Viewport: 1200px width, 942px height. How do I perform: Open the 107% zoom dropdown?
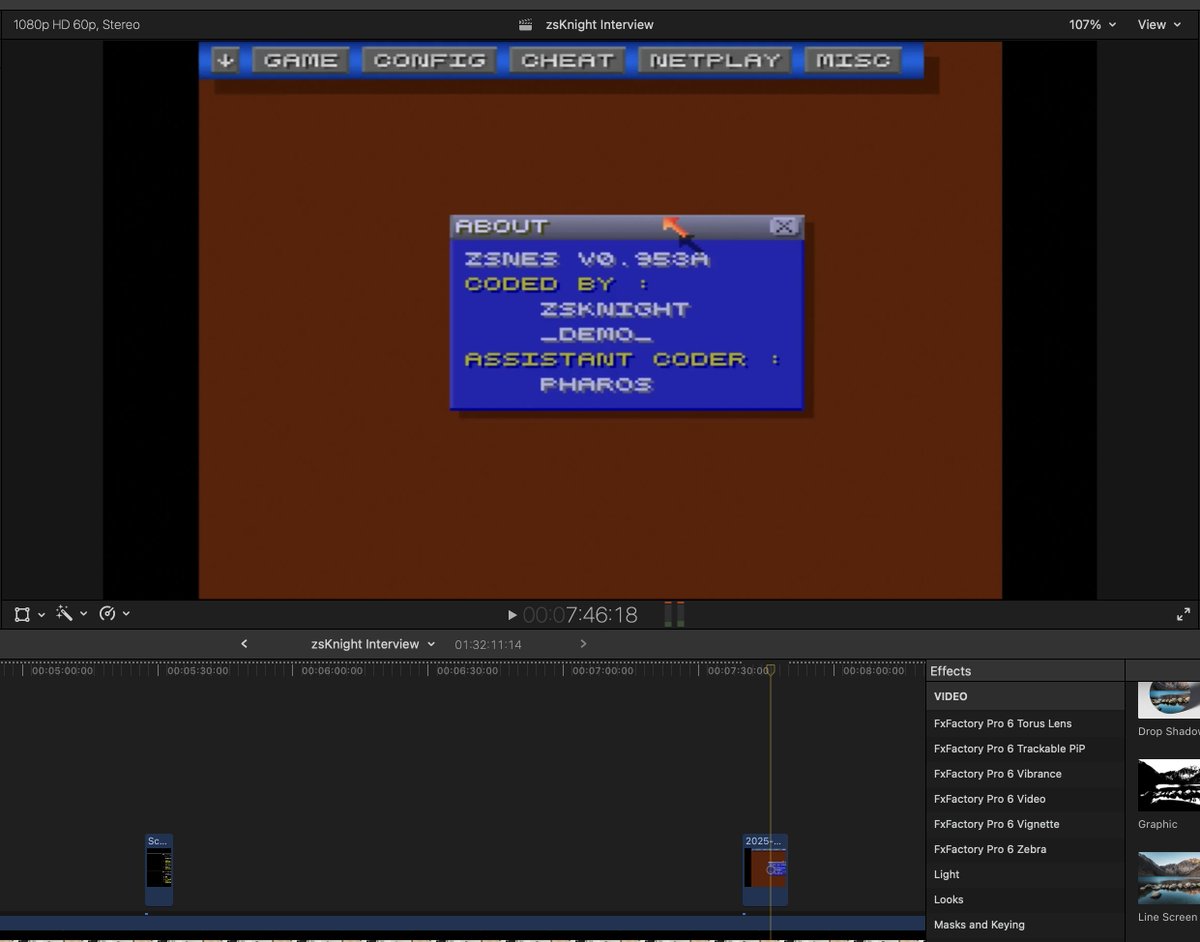[1092, 24]
